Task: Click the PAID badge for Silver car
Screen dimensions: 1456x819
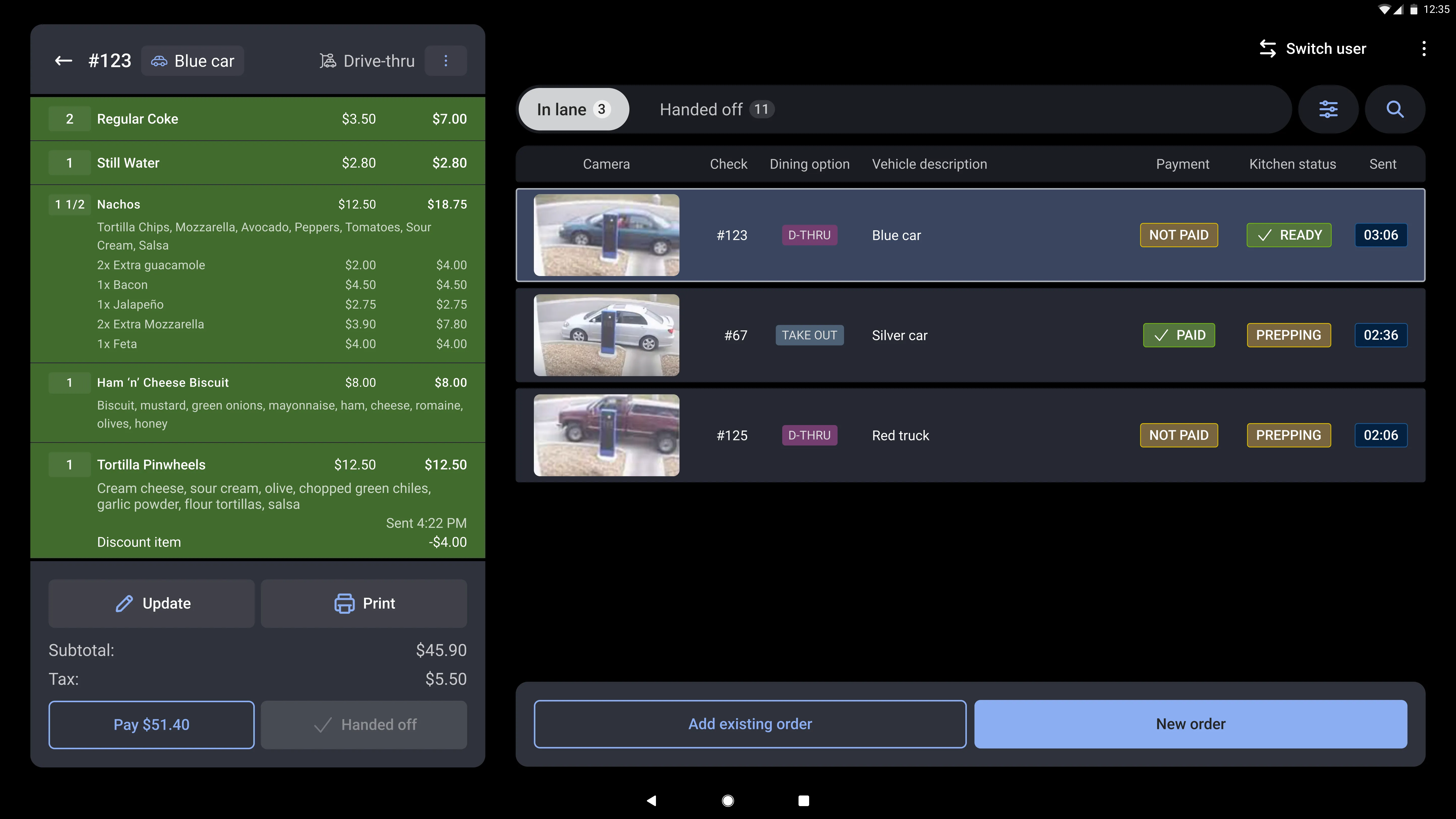Action: point(1178,335)
